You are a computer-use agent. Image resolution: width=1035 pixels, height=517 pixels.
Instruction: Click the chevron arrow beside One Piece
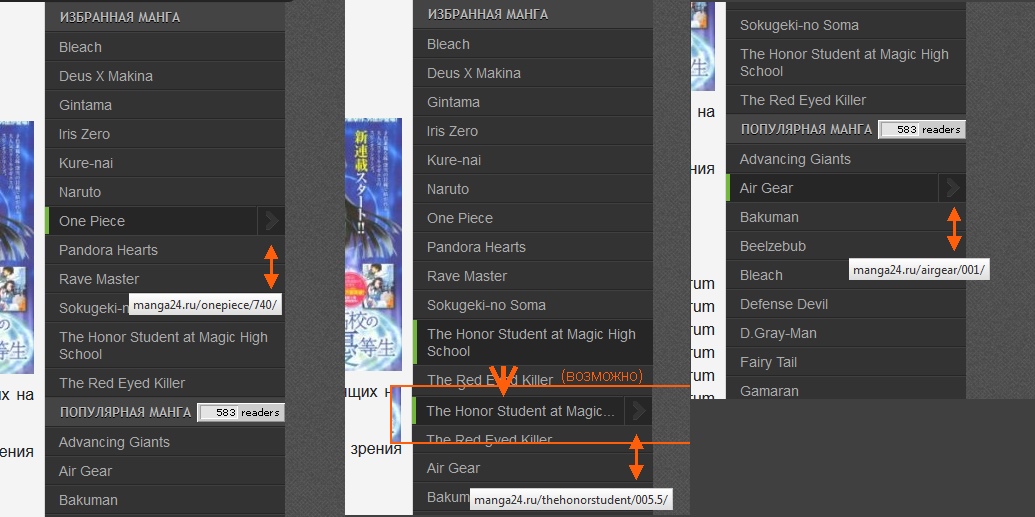tap(271, 221)
